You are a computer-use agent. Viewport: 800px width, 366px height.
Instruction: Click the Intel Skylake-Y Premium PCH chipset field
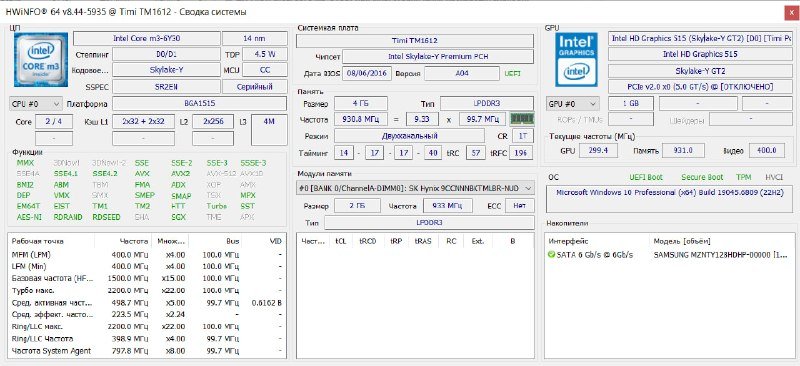pos(438,57)
